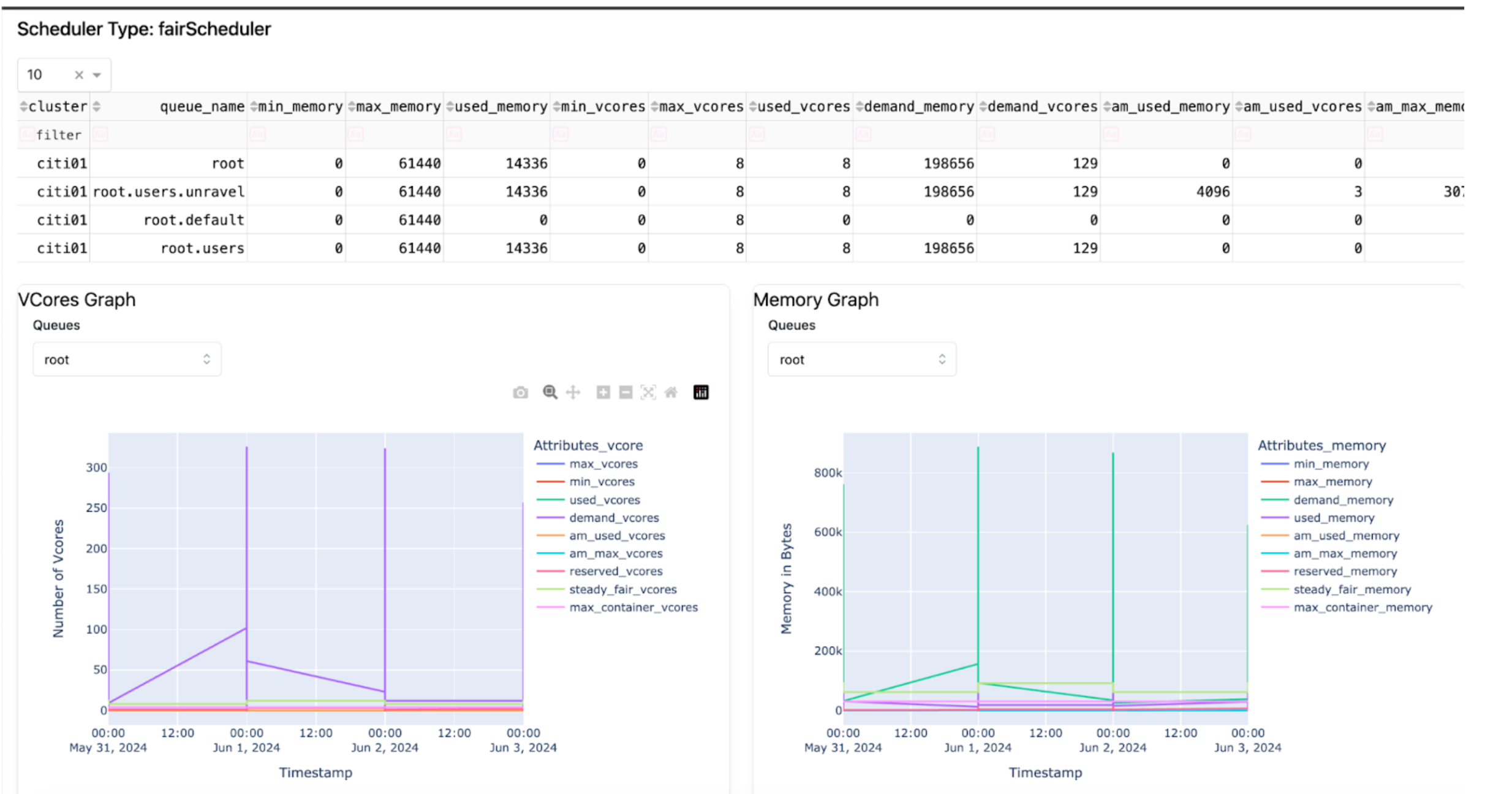Click reserved_memory legend entry
This screenshot has height=794, width=1512.
point(1329,571)
